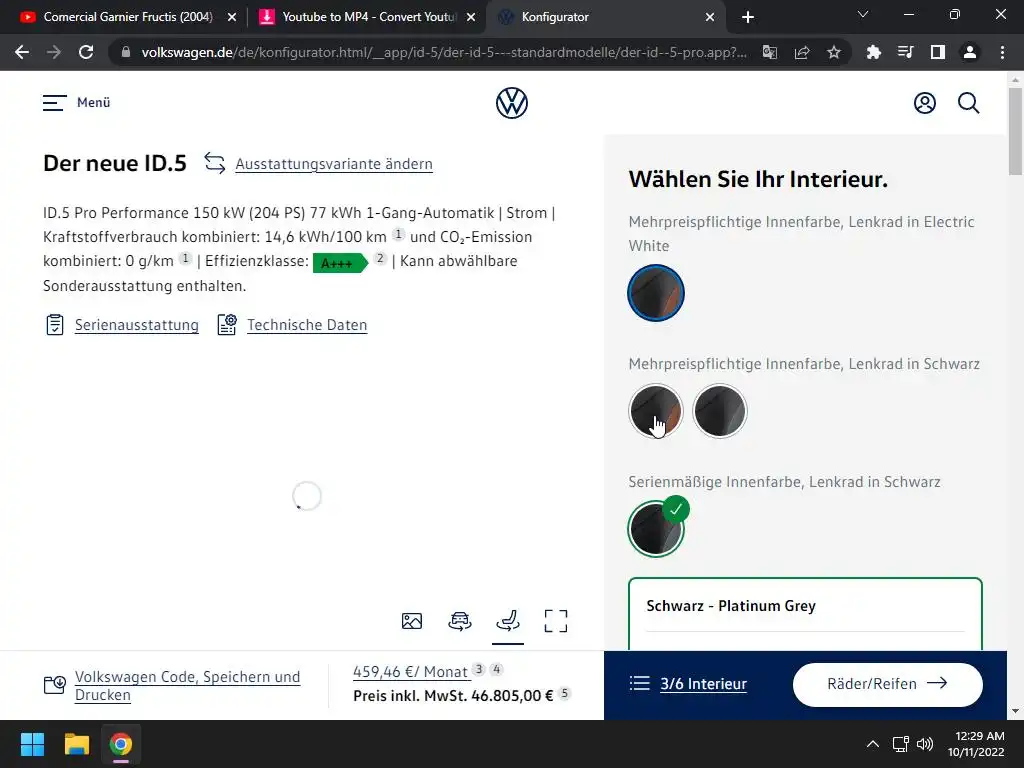Select the interior seat view icon
The height and width of the screenshot is (768, 1024).
pyautogui.click(x=507, y=620)
